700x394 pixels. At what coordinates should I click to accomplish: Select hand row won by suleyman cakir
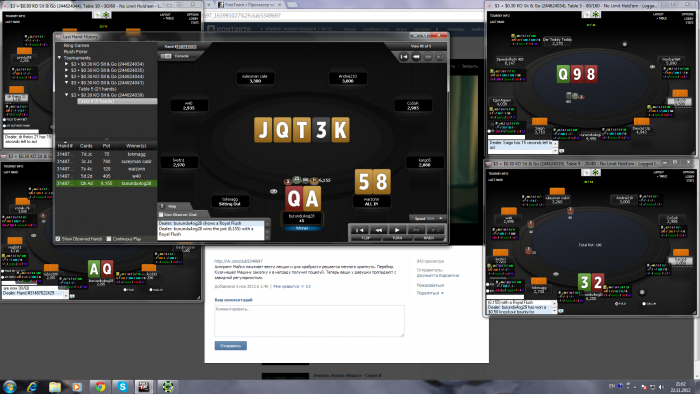coord(106,162)
